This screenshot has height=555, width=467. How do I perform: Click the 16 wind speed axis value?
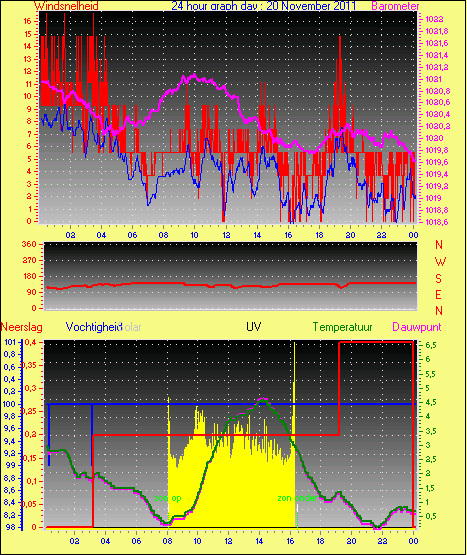(x=27, y=21)
